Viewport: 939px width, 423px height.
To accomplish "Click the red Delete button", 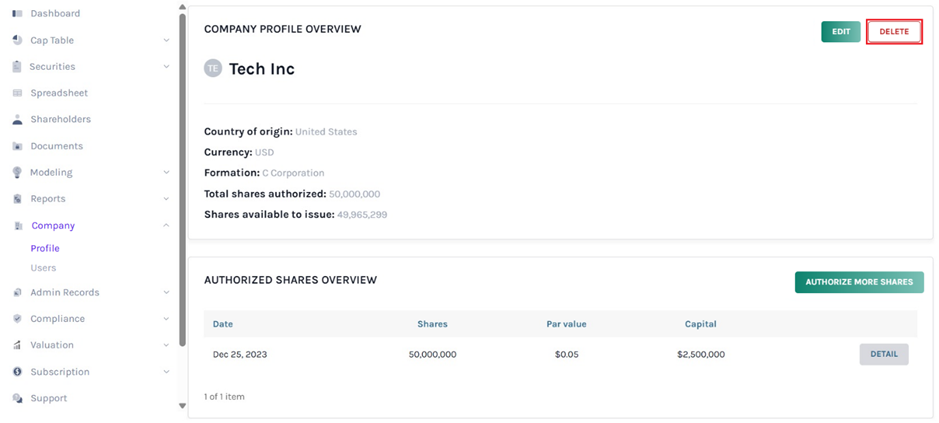I will pyautogui.click(x=894, y=32).
